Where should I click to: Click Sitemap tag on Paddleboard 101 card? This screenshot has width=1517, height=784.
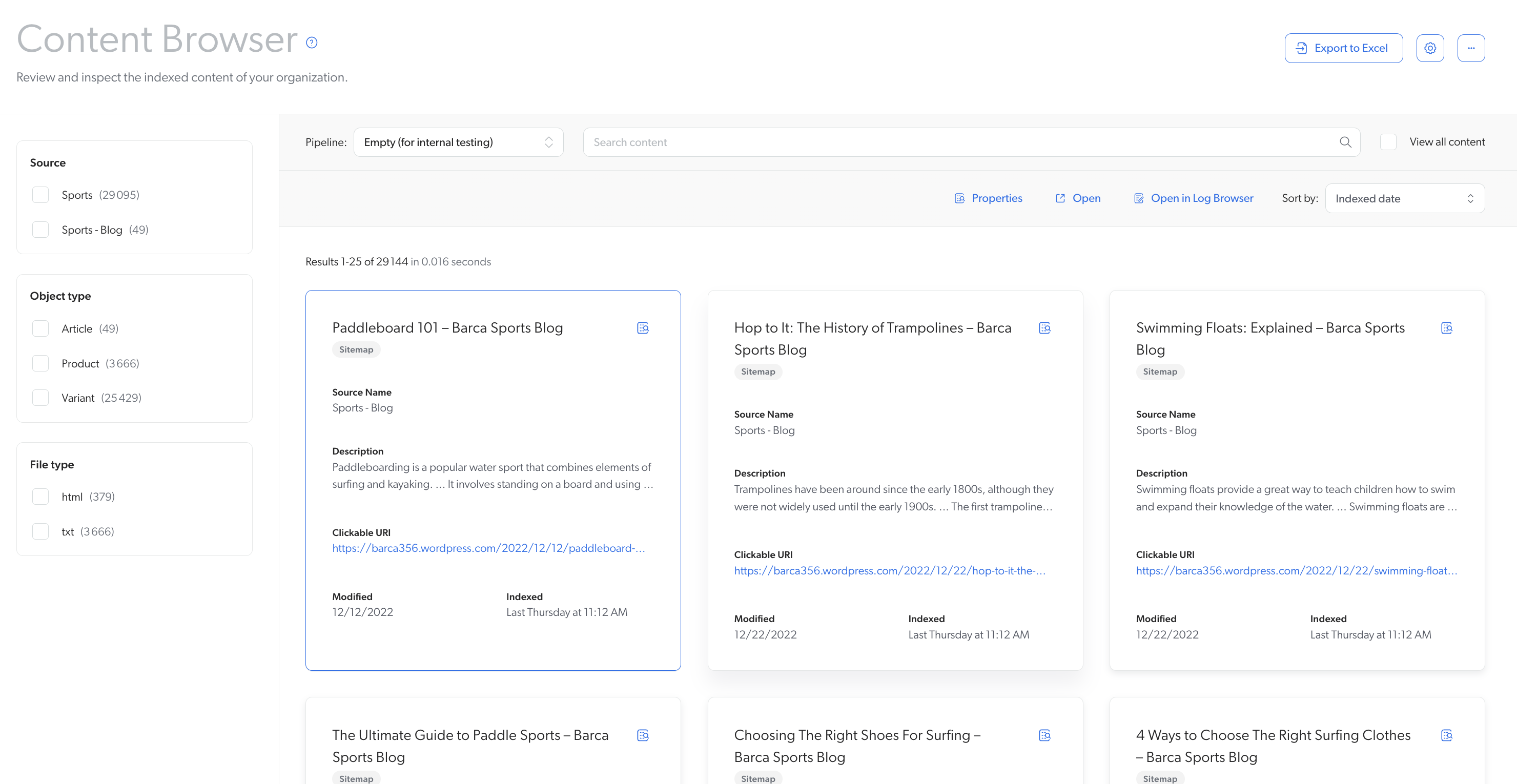tap(356, 349)
